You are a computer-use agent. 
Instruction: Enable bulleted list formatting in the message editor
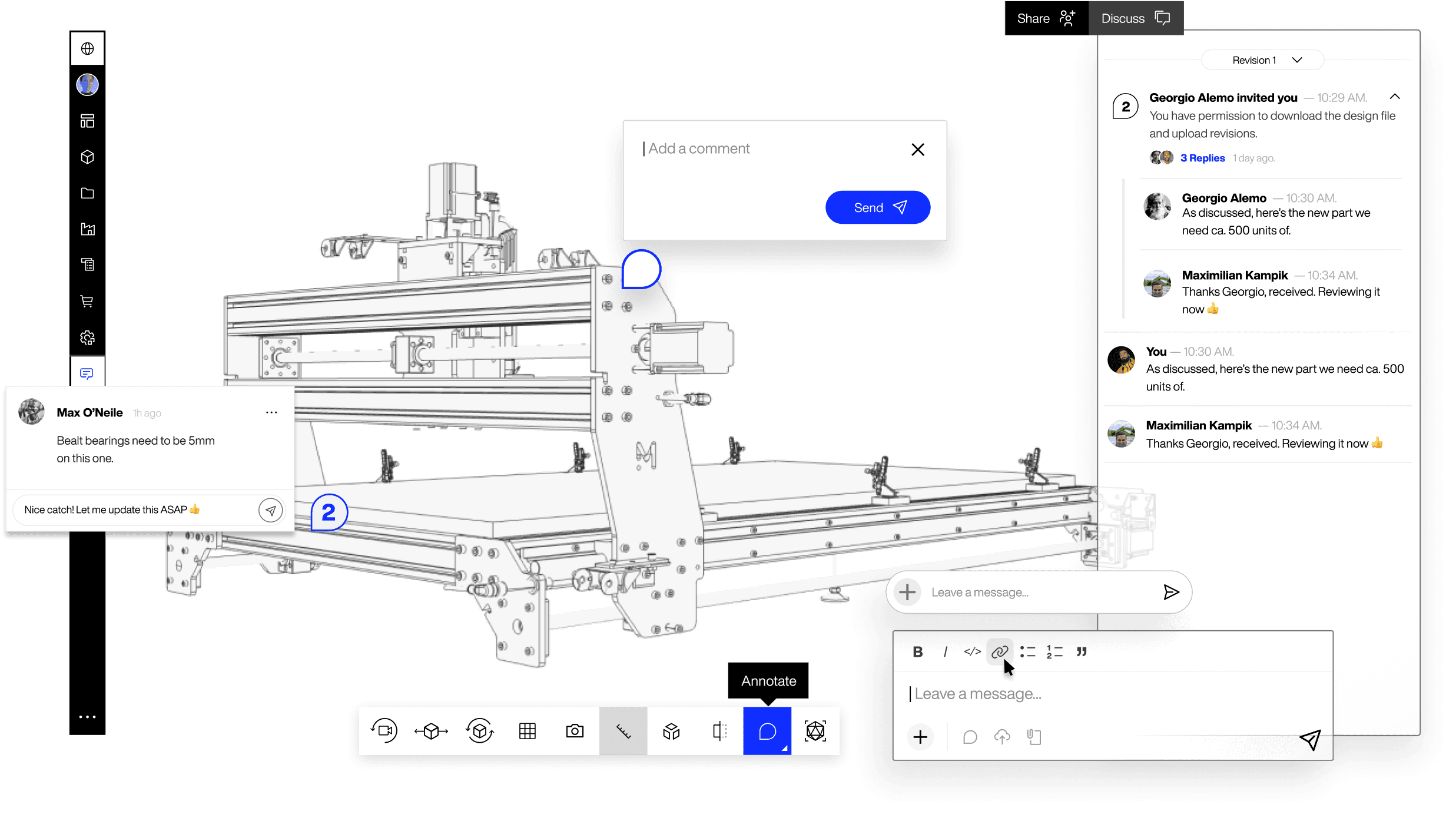[x=1027, y=651]
